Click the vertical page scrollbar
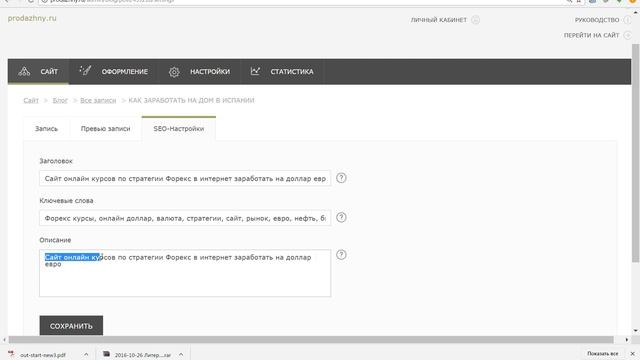Viewport: 640px width, 360px height. coord(636,153)
